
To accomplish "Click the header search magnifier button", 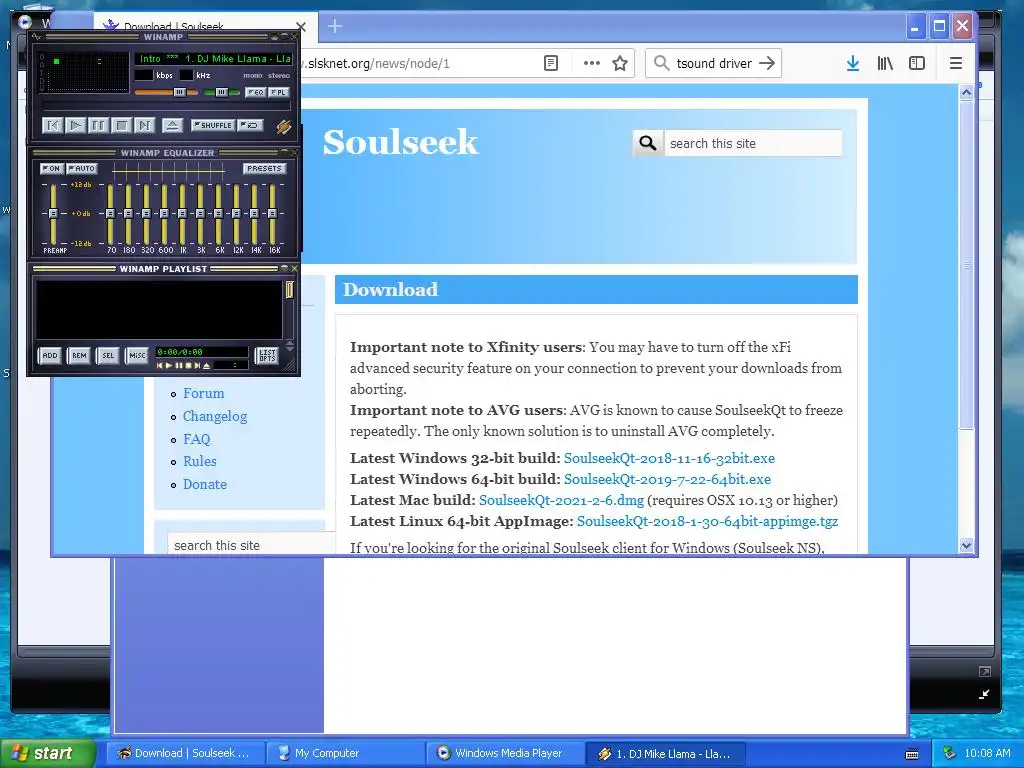I will point(648,143).
